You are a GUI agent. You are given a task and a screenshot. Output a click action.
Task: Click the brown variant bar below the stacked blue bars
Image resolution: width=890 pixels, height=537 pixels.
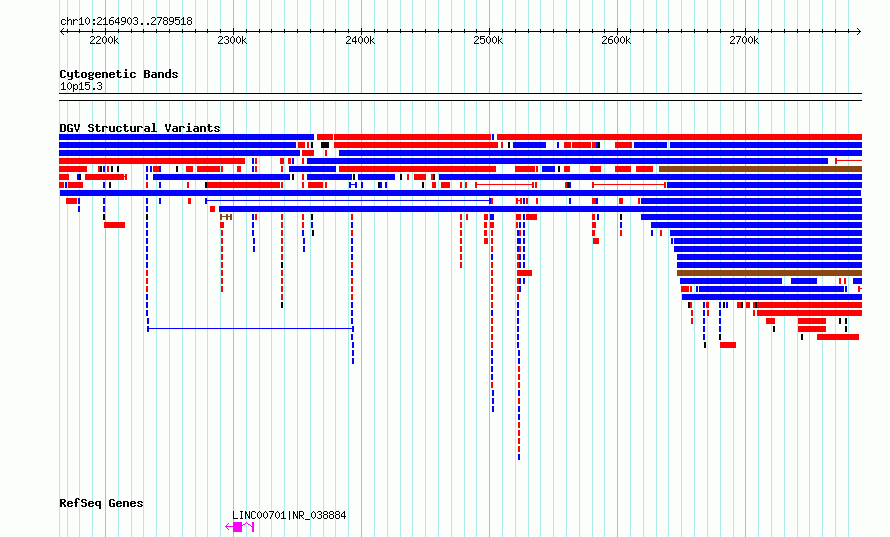769,273
